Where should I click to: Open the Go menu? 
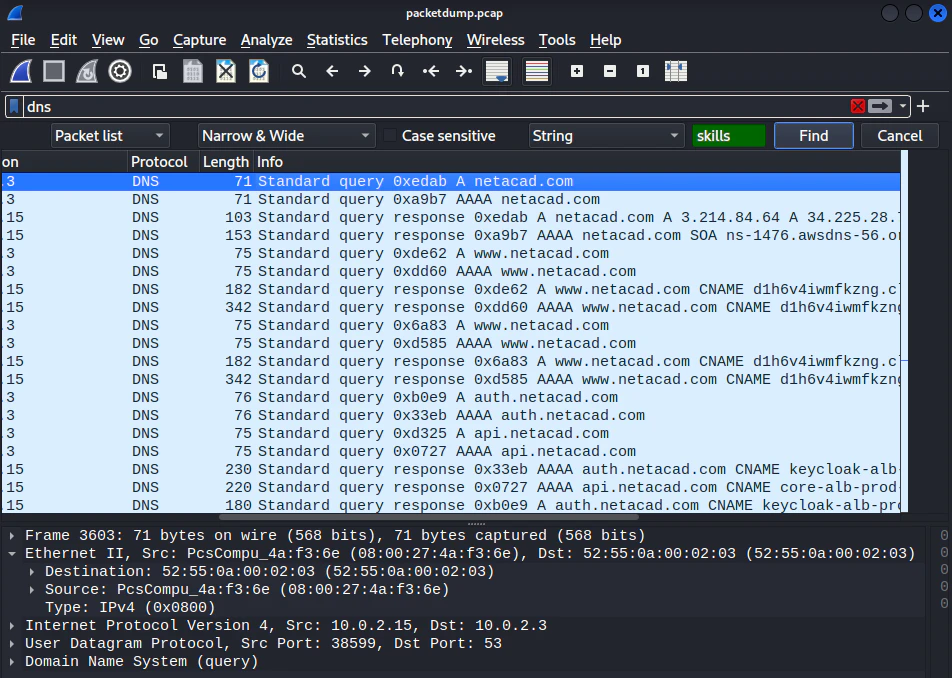coord(149,40)
